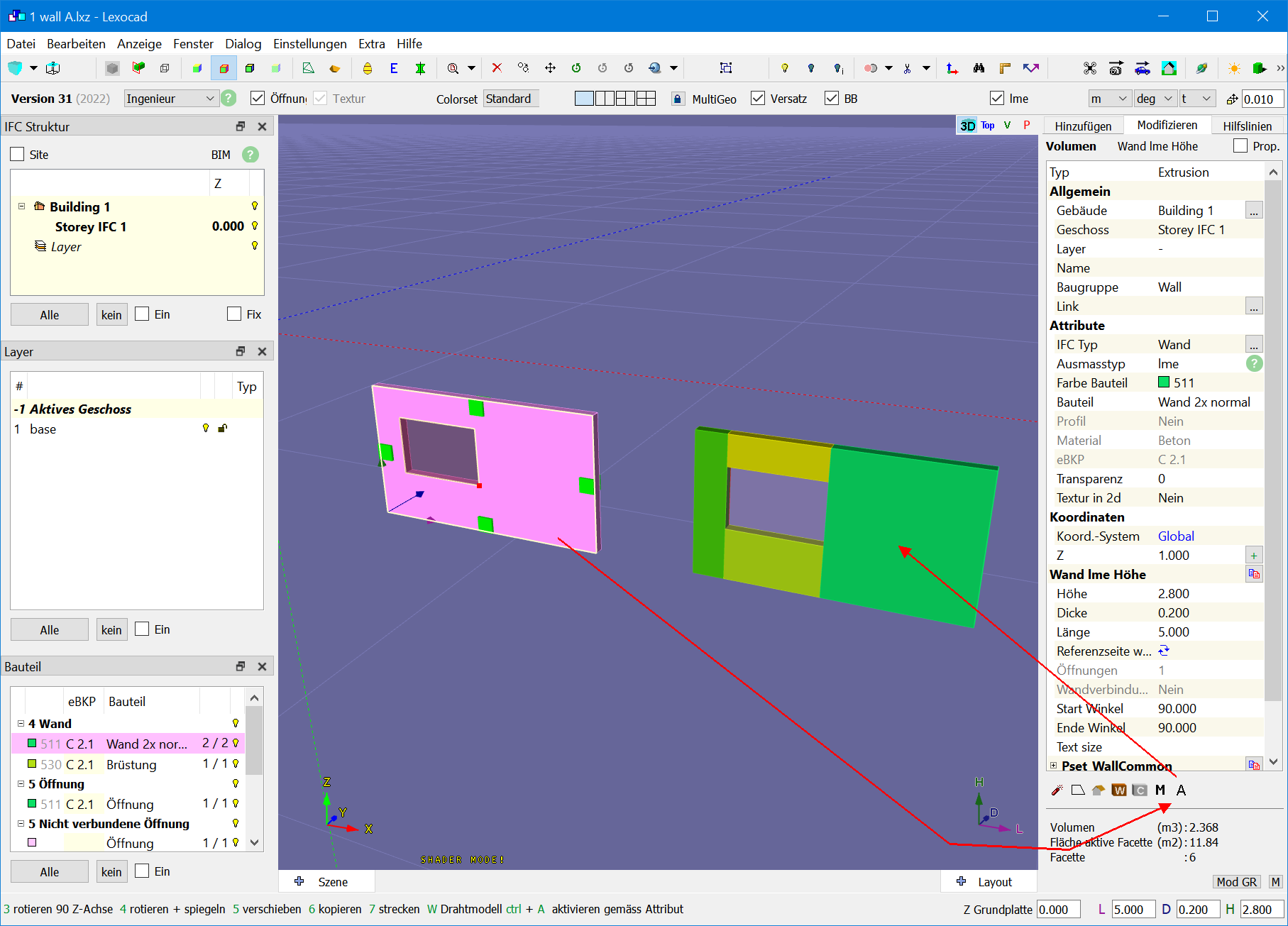Click the scissors cut tool

[x=907, y=68]
